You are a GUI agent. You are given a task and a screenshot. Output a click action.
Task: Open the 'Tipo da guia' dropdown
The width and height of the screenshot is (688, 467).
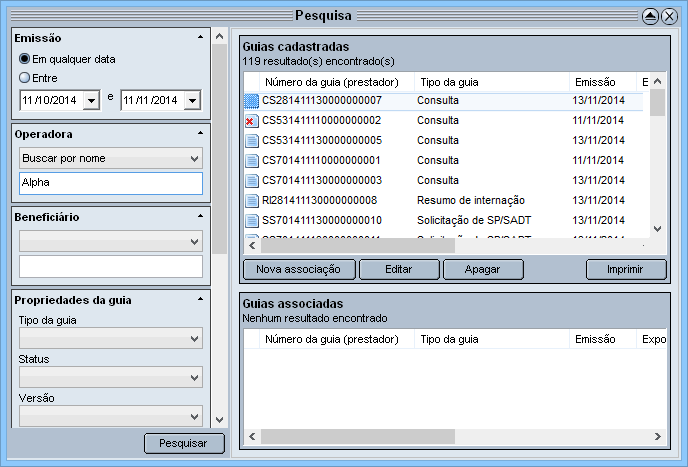(110, 339)
